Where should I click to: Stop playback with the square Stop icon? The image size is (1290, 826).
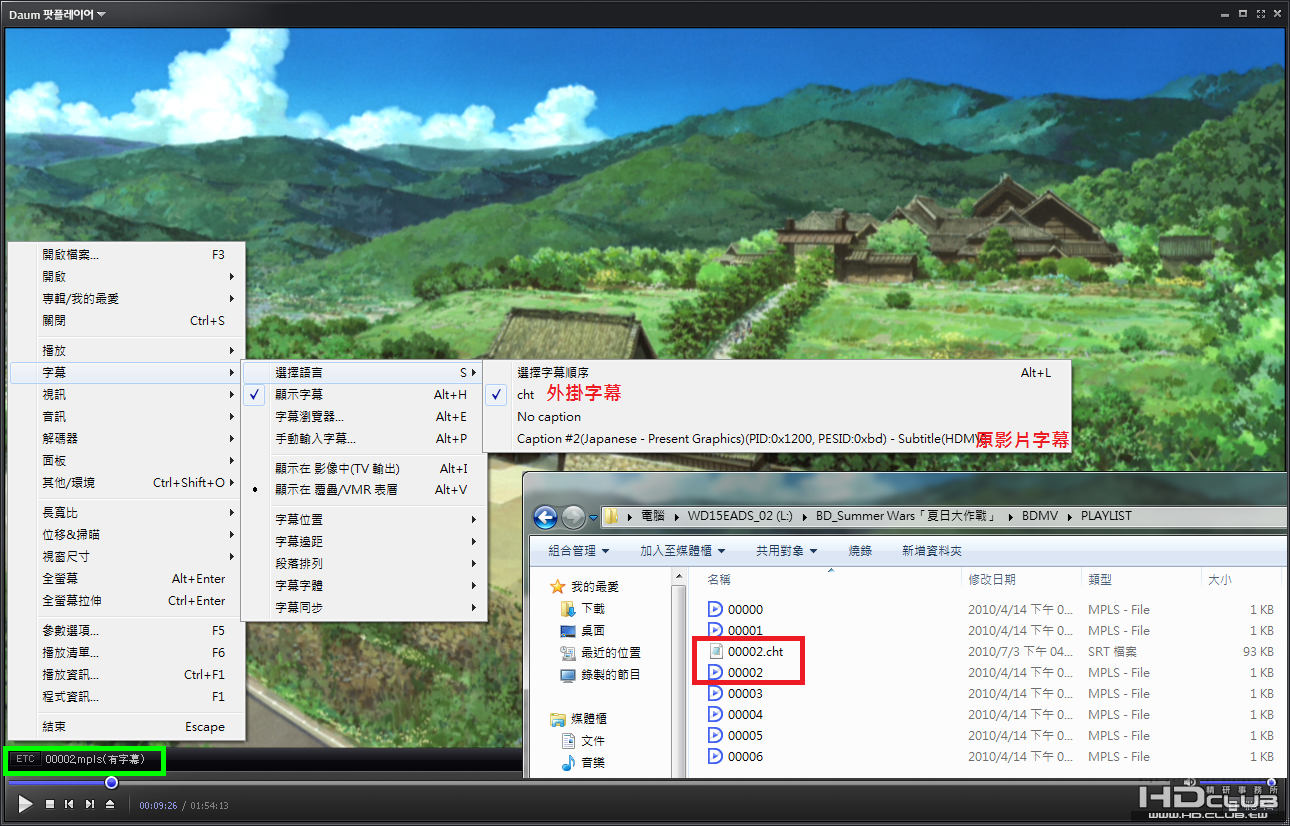[x=50, y=804]
